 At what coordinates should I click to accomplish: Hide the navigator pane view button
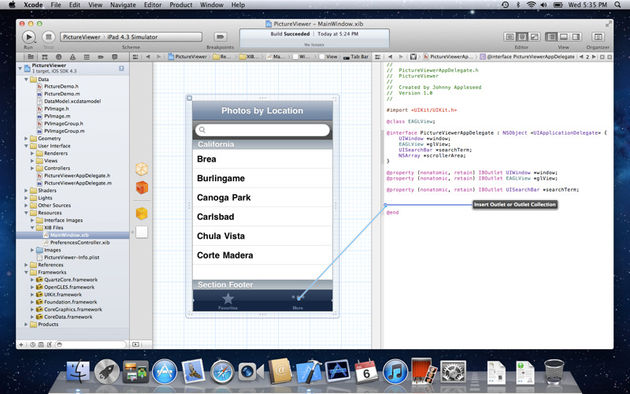click(551, 37)
